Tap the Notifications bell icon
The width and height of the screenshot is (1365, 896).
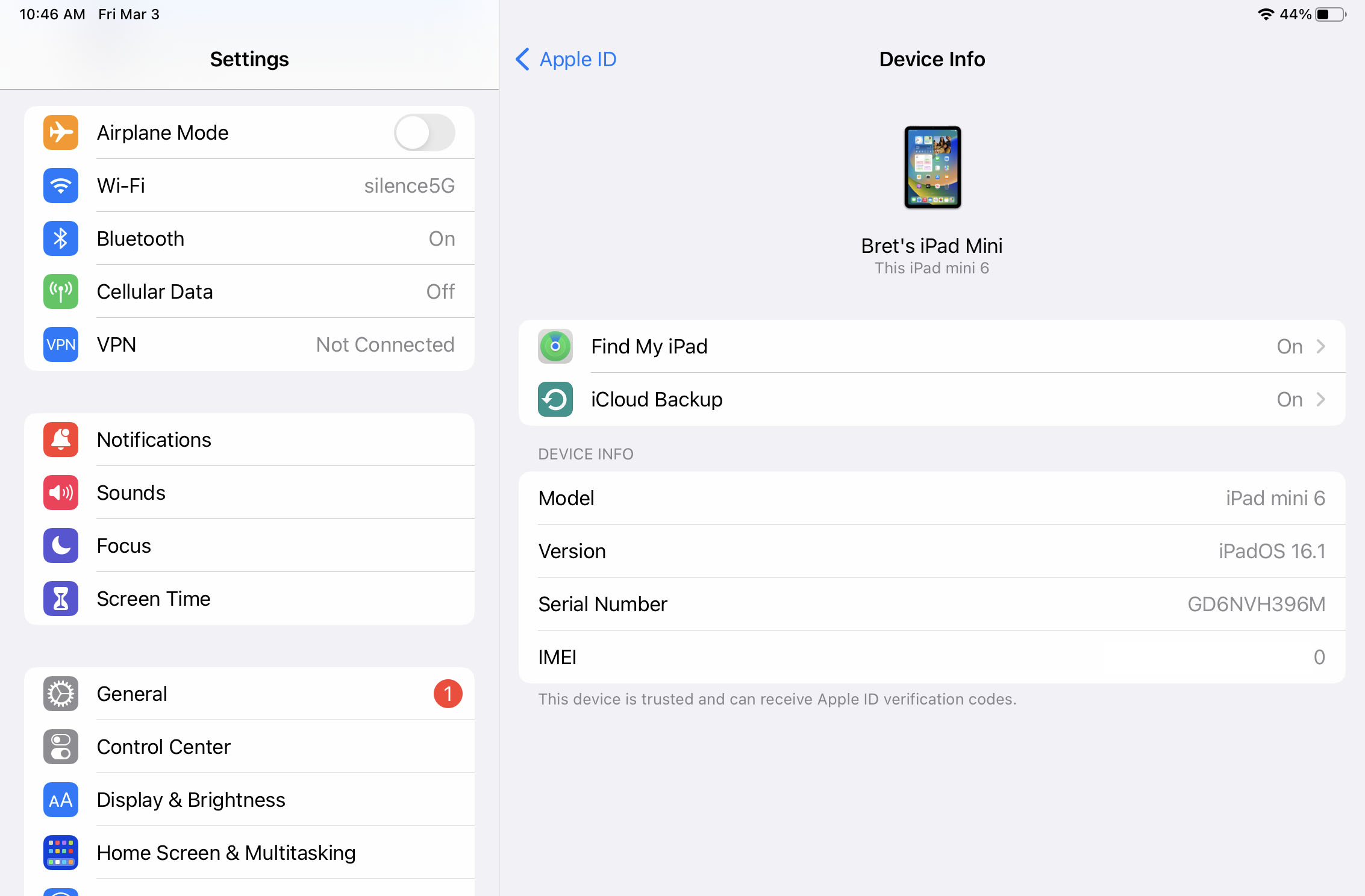click(x=61, y=440)
